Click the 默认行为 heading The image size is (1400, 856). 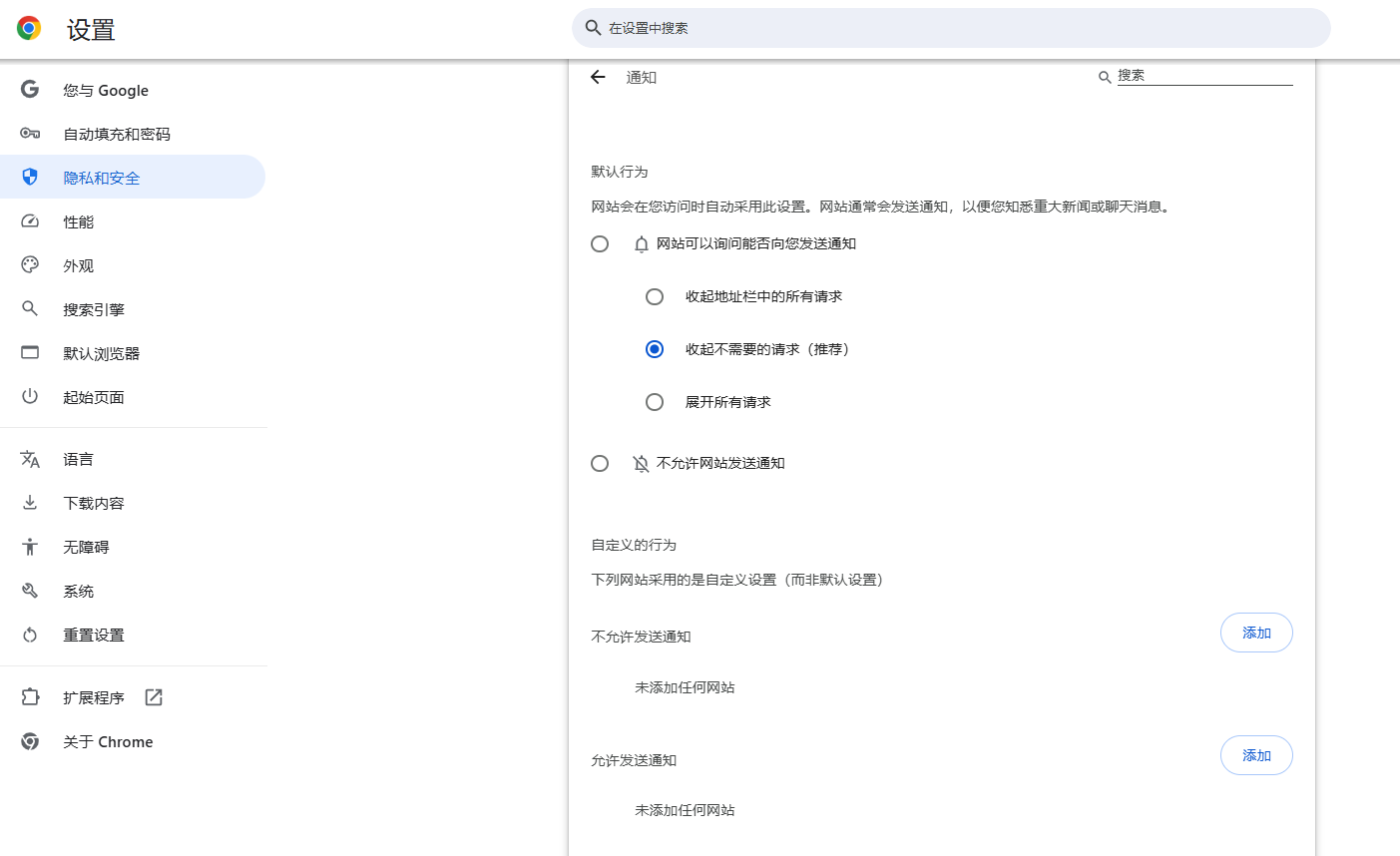620,172
